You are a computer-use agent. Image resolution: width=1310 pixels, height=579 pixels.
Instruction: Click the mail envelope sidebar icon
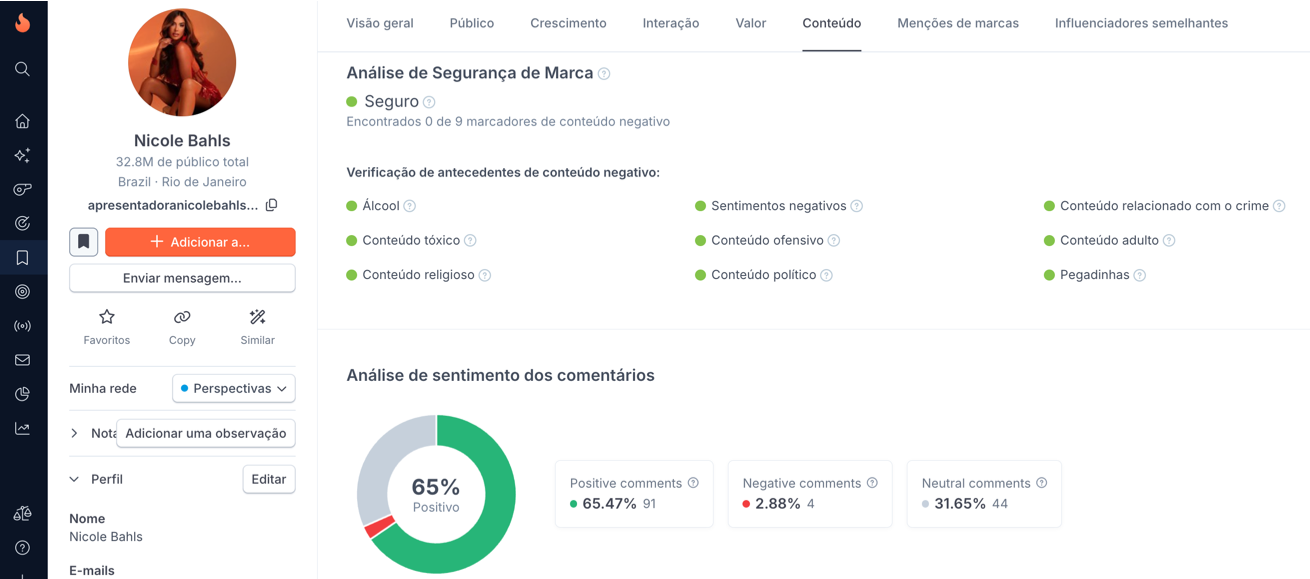click(x=22, y=360)
